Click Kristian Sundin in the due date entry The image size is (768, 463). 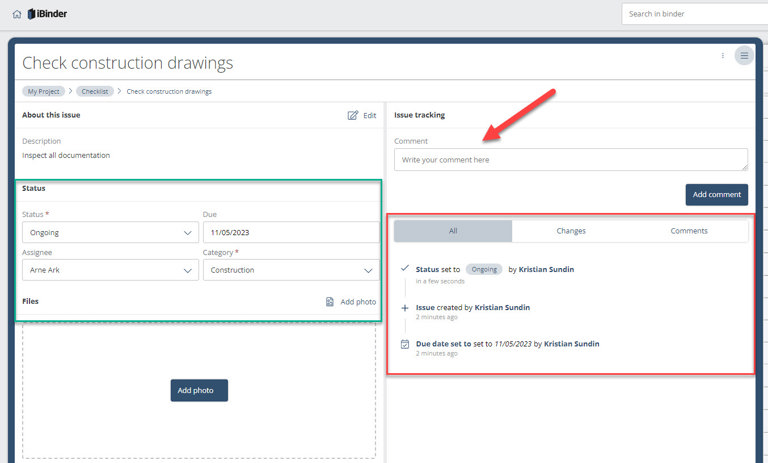(572, 343)
